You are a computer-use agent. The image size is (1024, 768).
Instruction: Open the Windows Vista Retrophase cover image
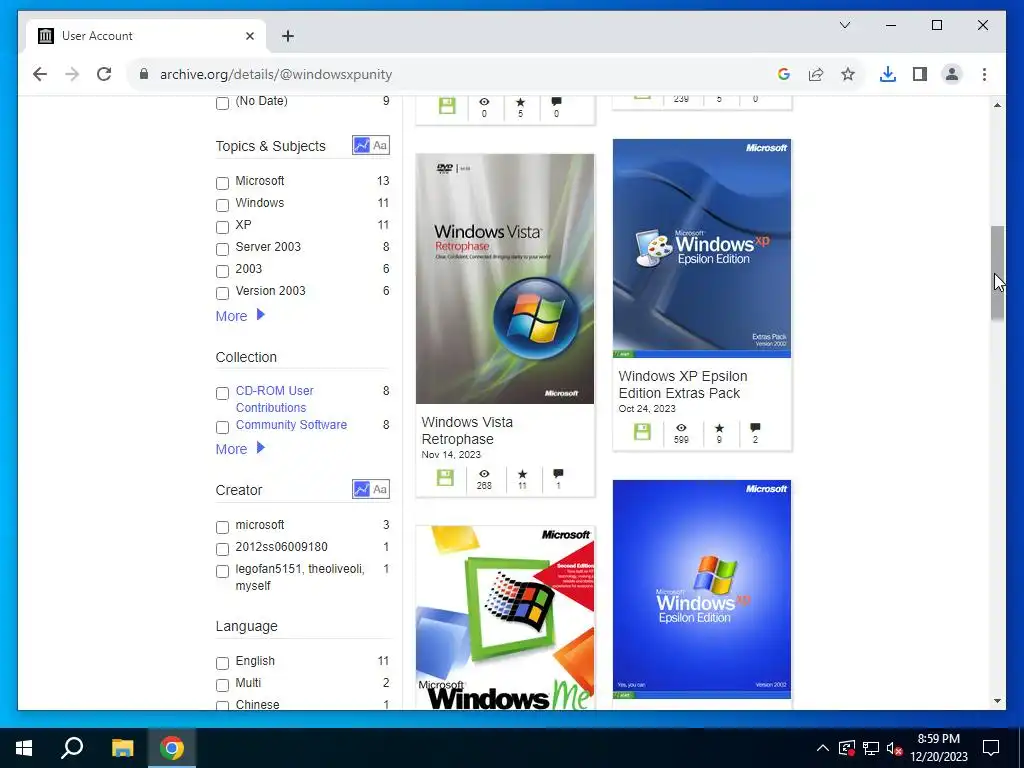[x=505, y=279]
